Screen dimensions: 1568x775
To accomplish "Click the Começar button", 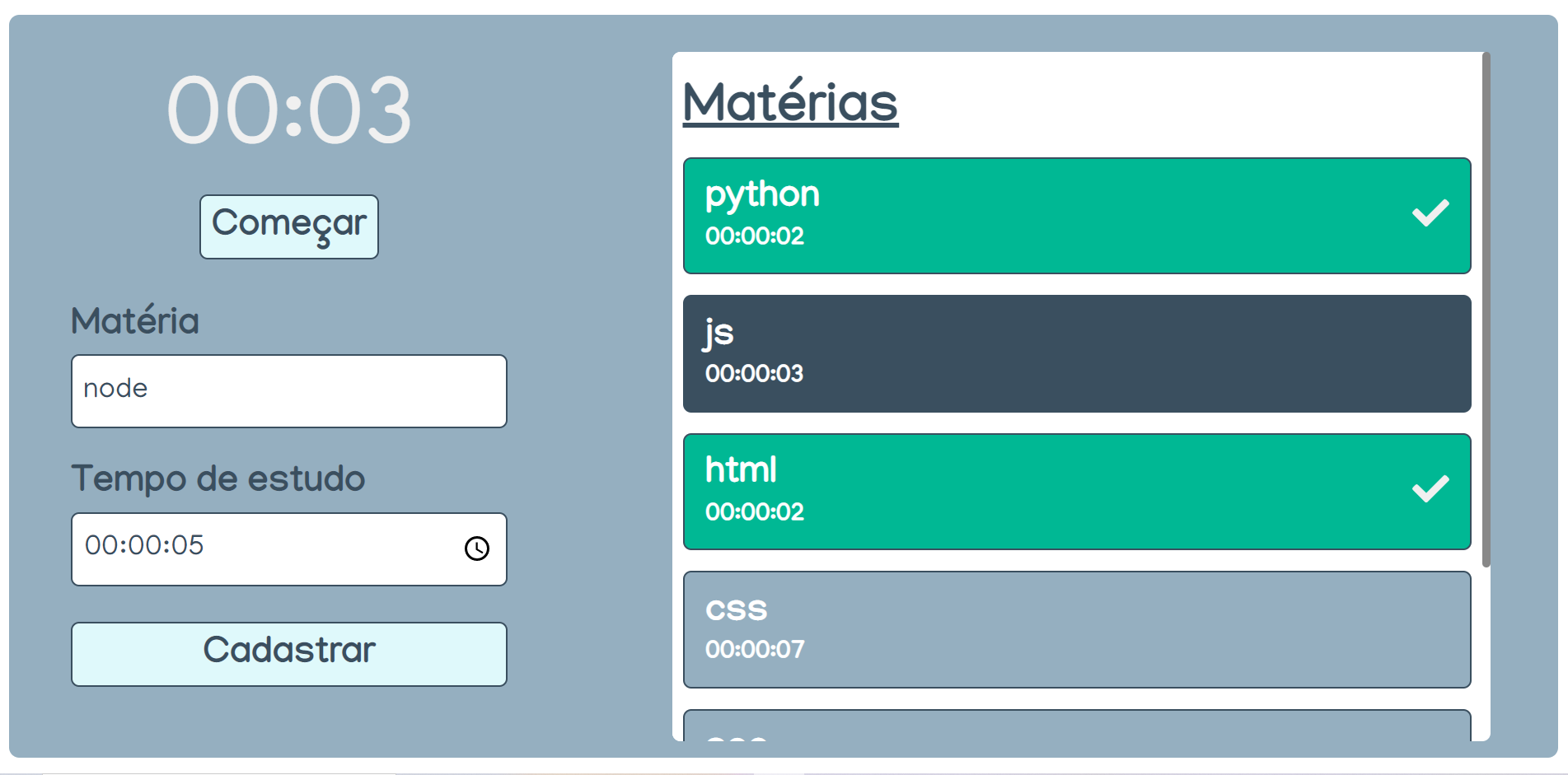I will (289, 226).
